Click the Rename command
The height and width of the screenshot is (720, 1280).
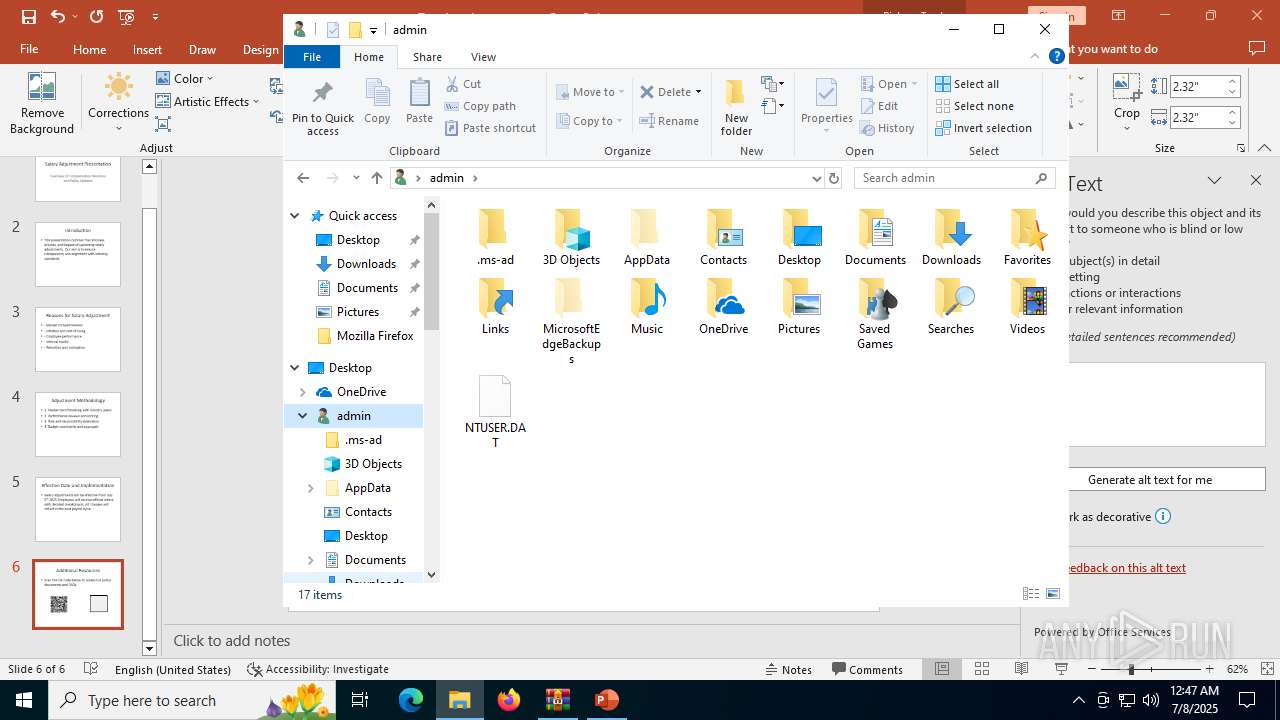click(x=670, y=121)
